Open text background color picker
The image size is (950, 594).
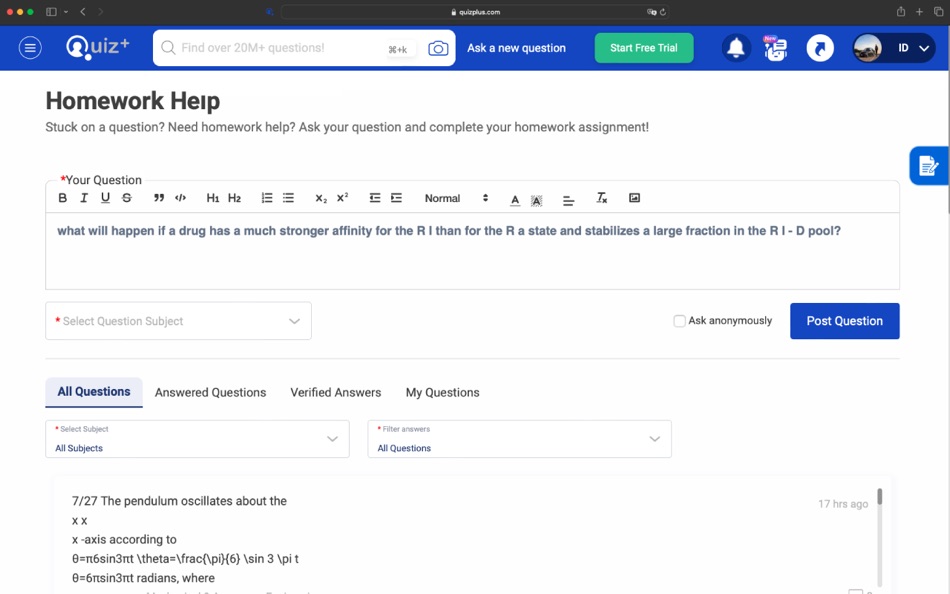[x=537, y=200]
